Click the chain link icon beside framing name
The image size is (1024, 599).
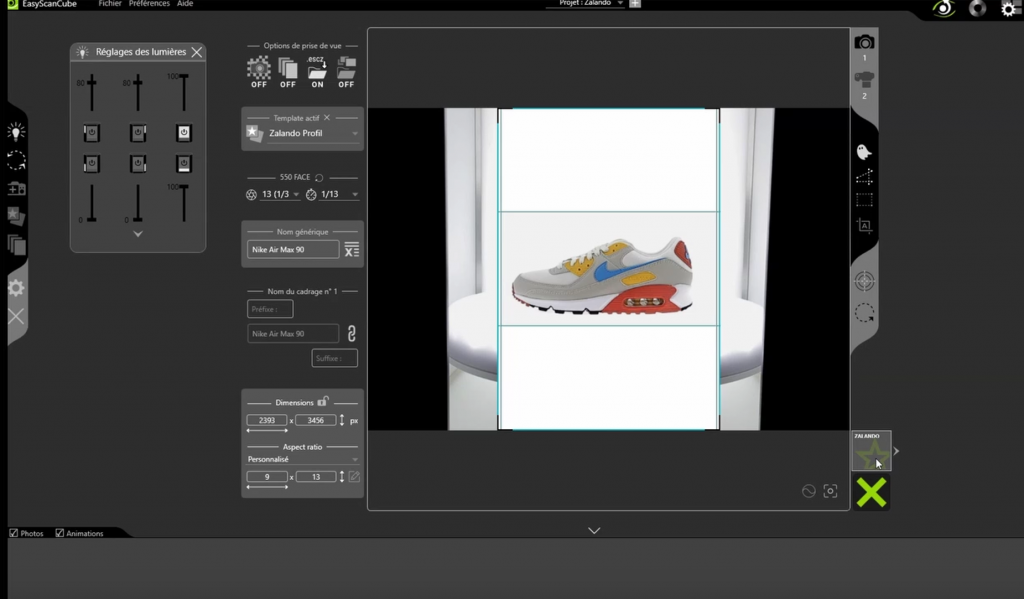tap(351, 334)
